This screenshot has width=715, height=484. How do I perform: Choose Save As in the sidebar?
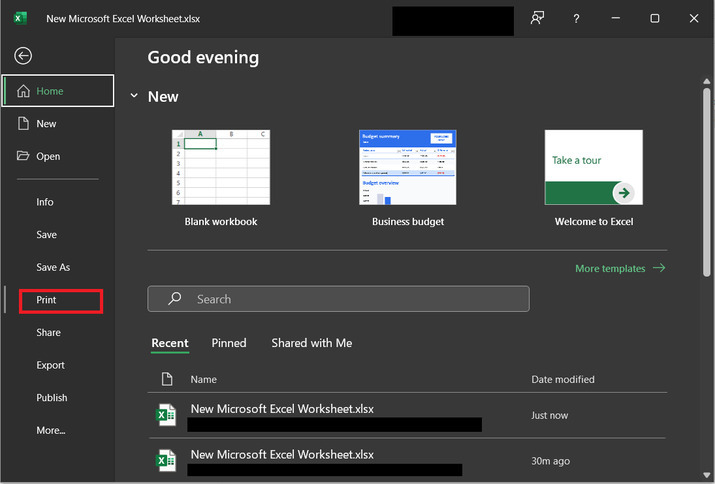[53, 267]
